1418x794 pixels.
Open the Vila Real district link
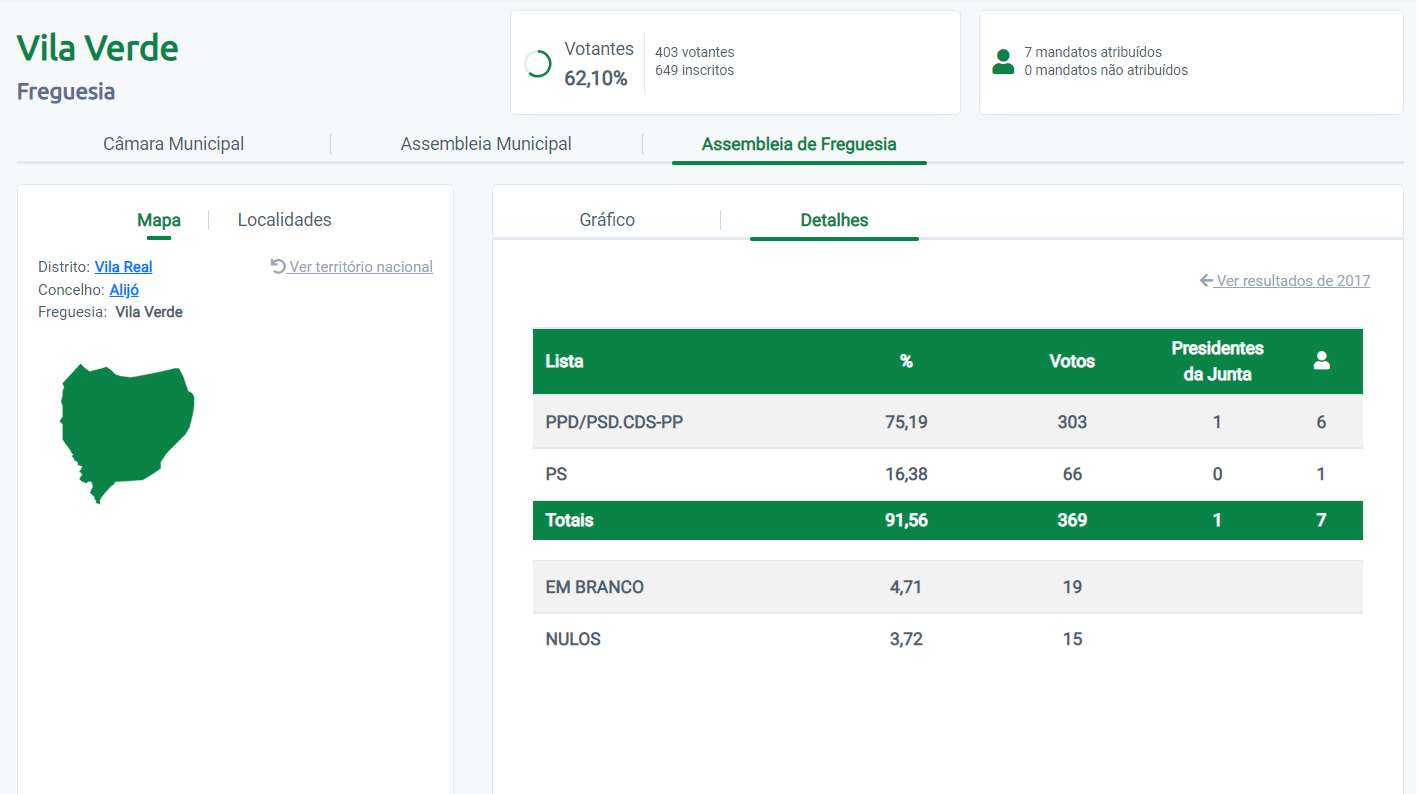coord(123,267)
